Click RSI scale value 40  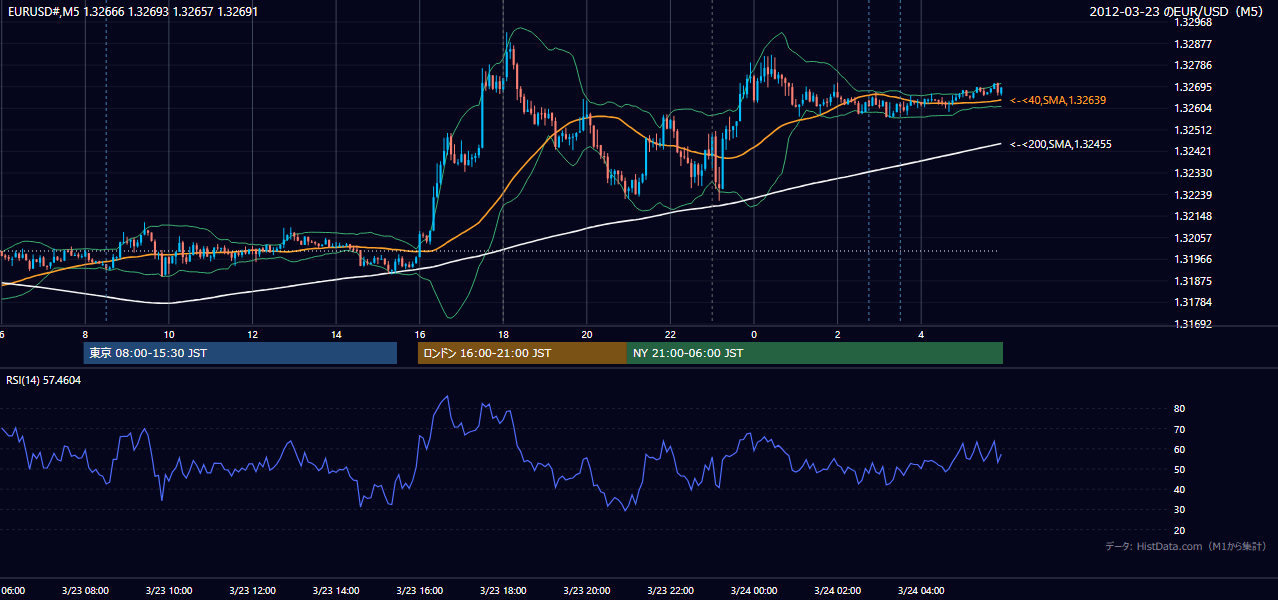(x=1179, y=490)
